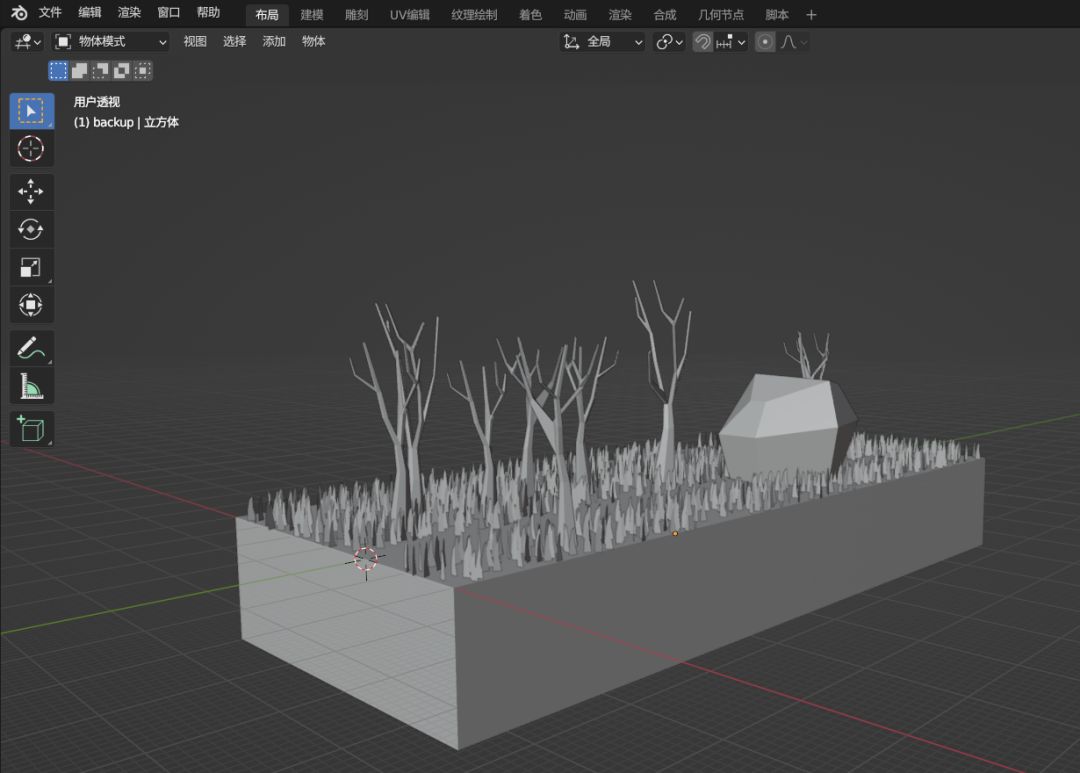The image size is (1080, 773).
Task: Open the 添加 menu in viewport header
Action: 274,42
